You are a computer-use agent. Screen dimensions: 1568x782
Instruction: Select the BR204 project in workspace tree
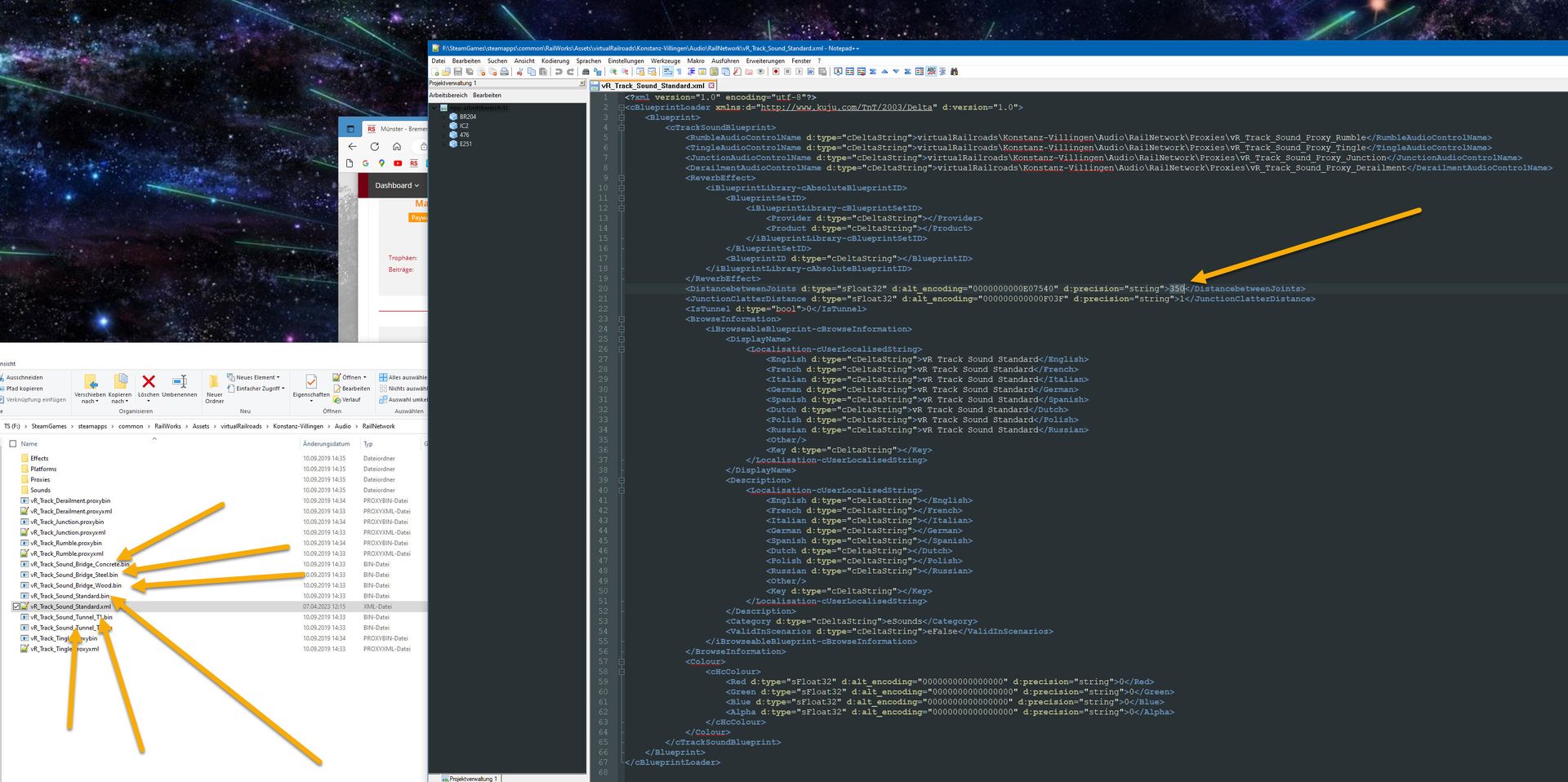(467, 117)
